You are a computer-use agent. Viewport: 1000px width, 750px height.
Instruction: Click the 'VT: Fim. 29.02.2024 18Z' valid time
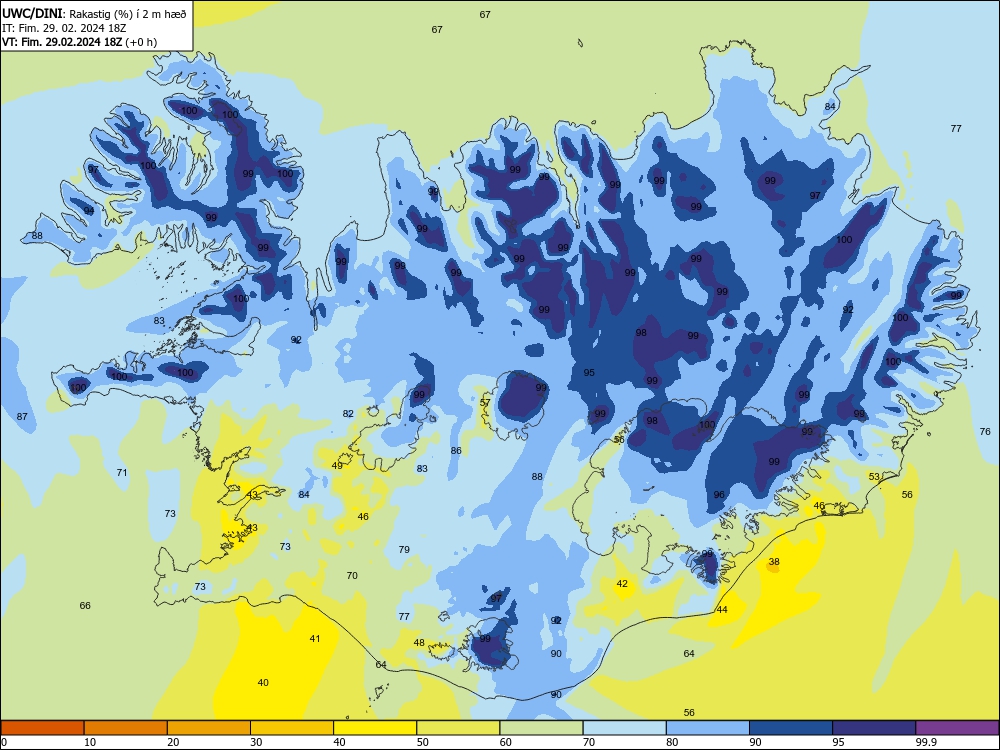point(62,42)
